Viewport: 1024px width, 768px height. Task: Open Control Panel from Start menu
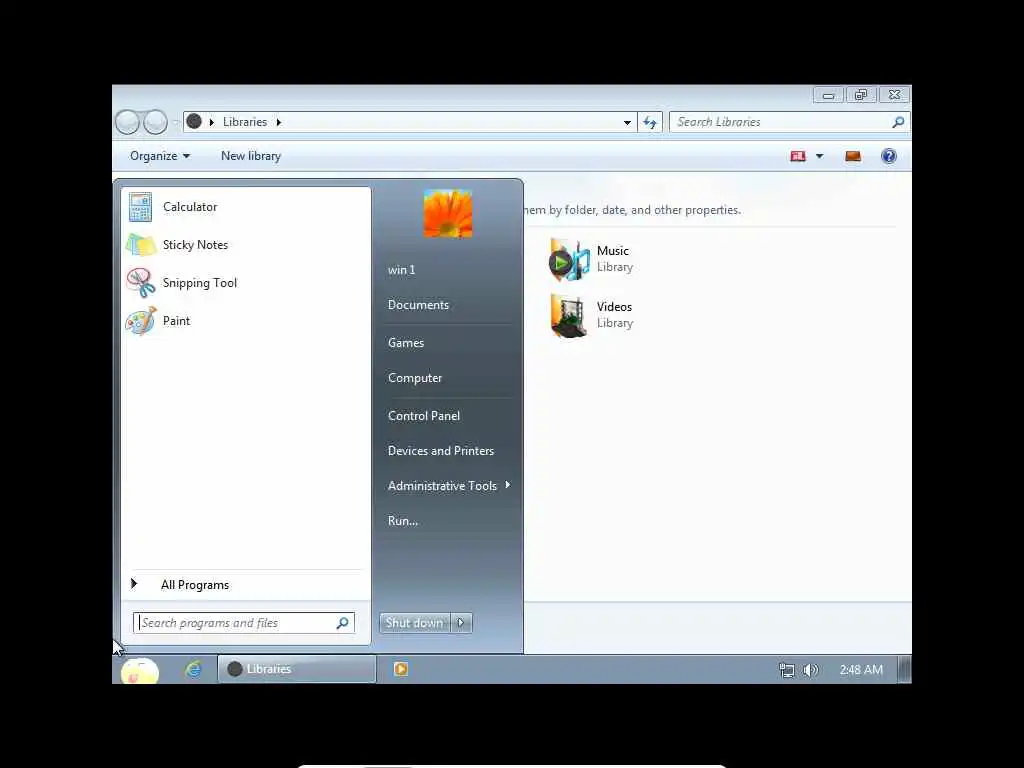tap(423, 416)
